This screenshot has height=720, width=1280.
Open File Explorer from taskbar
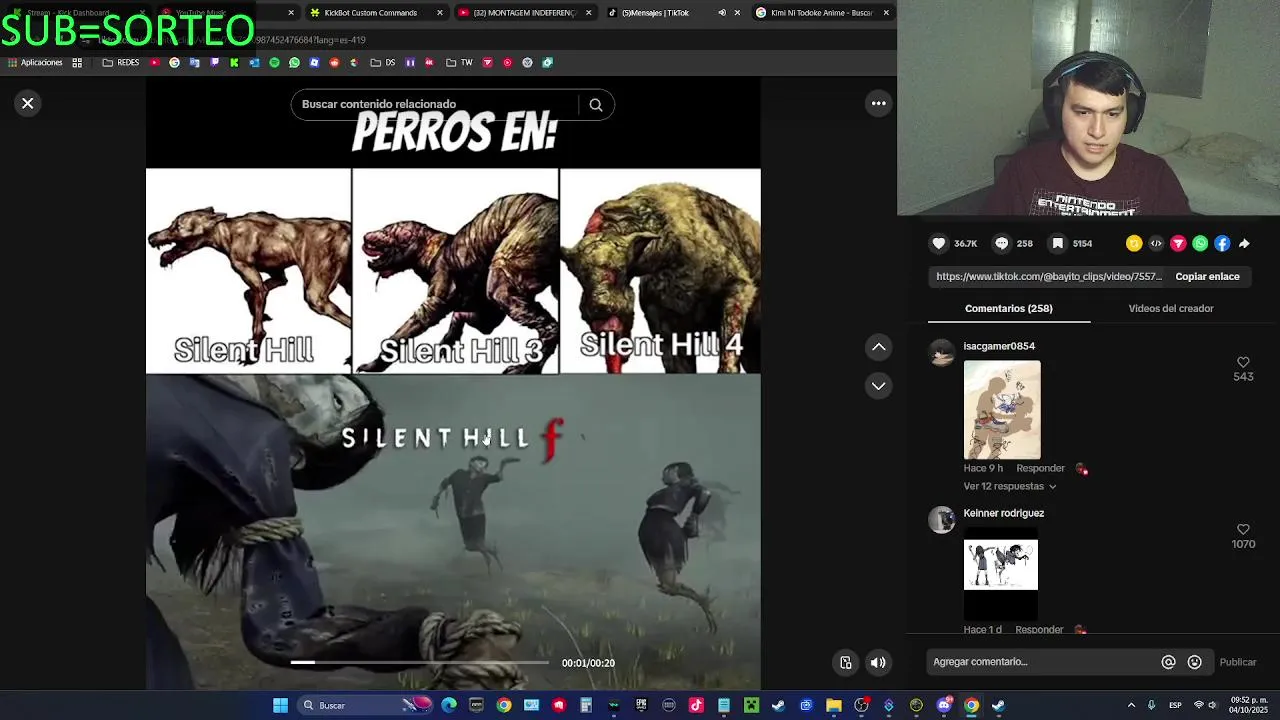point(833,705)
